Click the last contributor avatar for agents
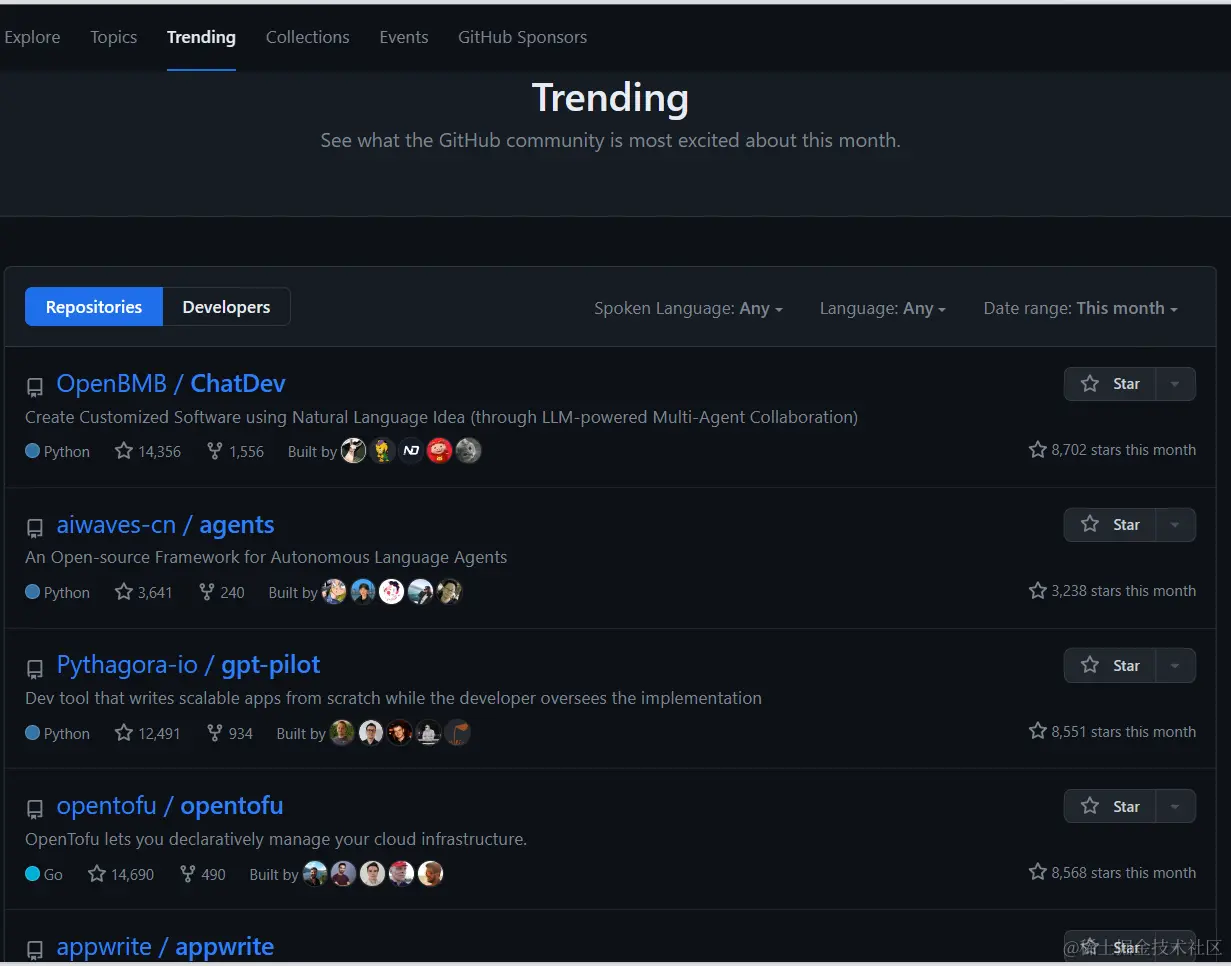This screenshot has width=1231, height=966. pyautogui.click(x=450, y=592)
